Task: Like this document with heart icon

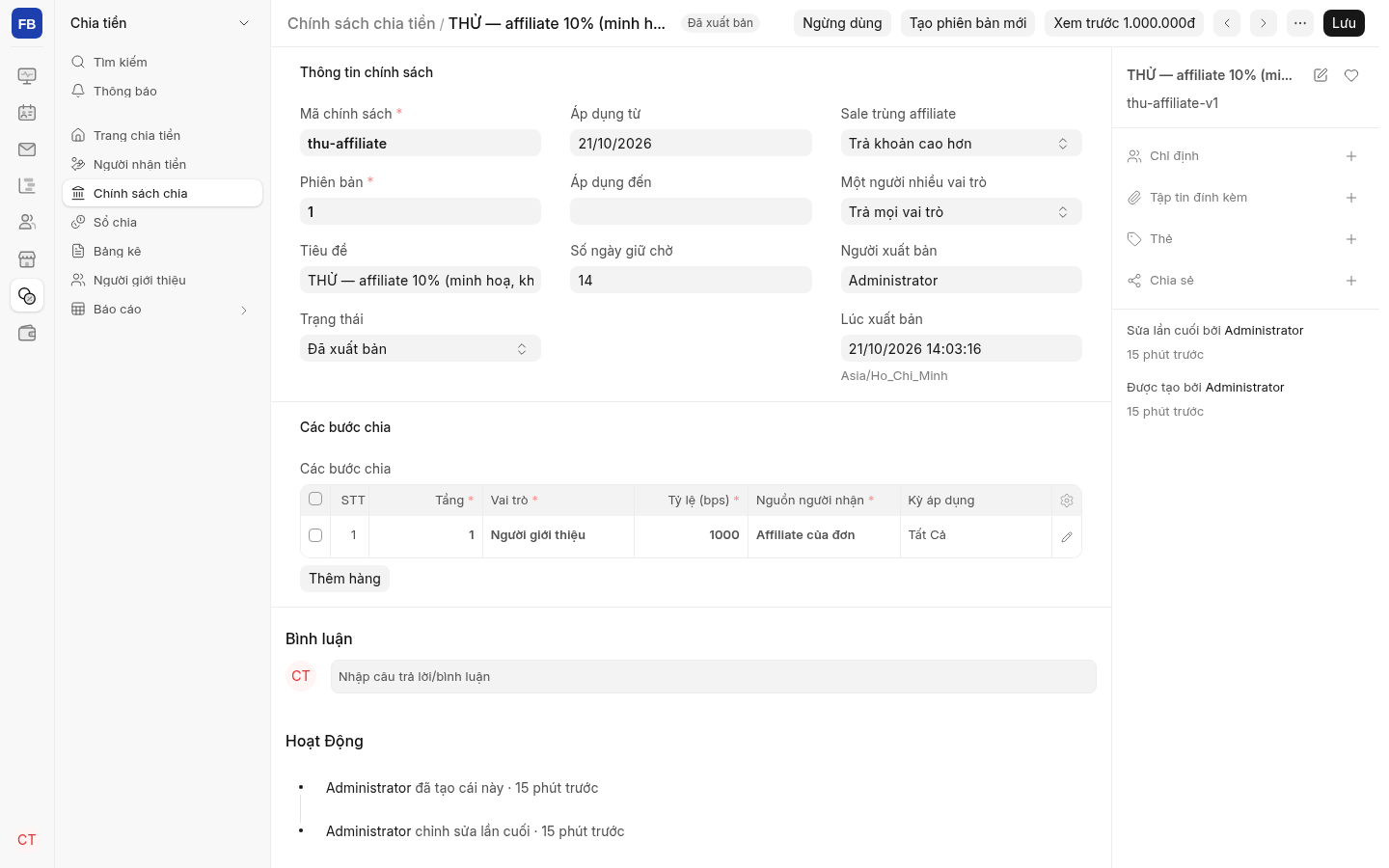Action: (x=1351, y=75)
